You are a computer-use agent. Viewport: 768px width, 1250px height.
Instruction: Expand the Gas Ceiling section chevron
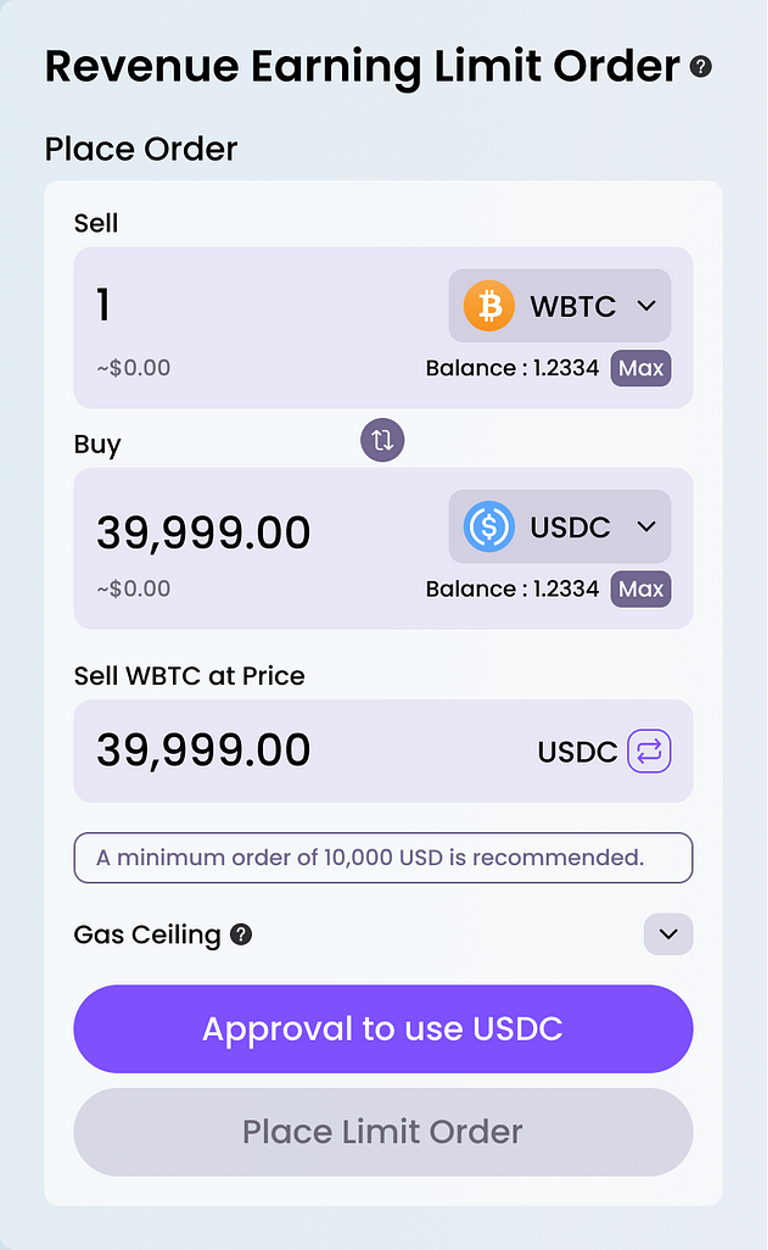668,935
